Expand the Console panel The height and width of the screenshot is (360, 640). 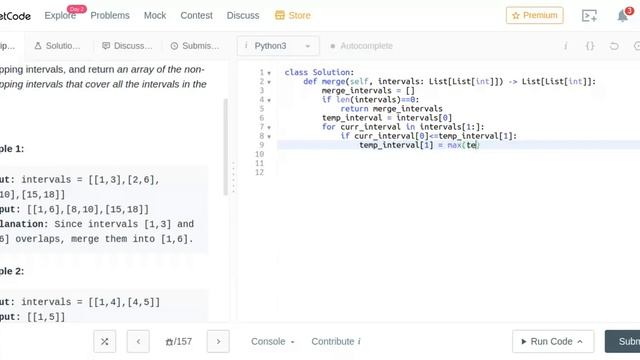pyautogui.click(x=272, y=341)
